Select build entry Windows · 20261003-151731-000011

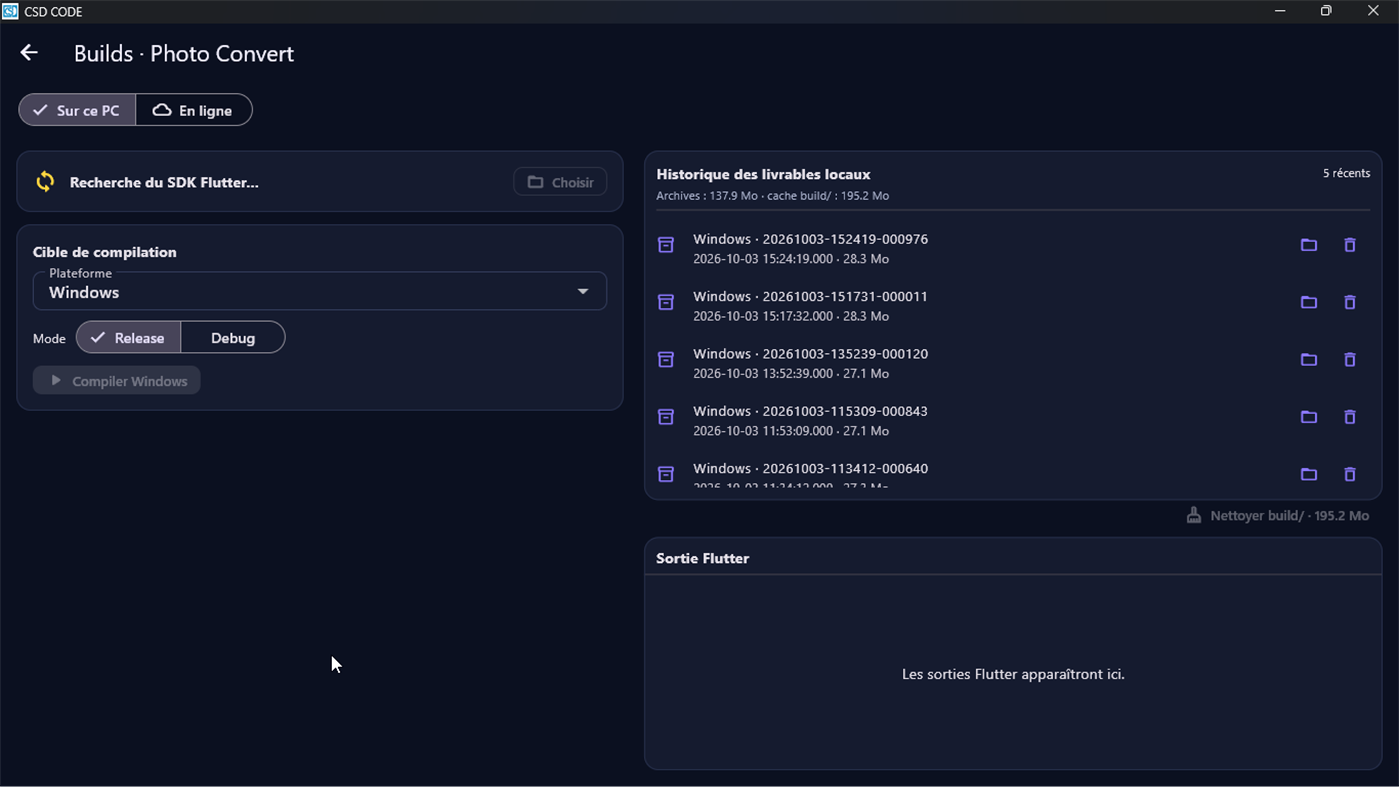pos(1013,305)
